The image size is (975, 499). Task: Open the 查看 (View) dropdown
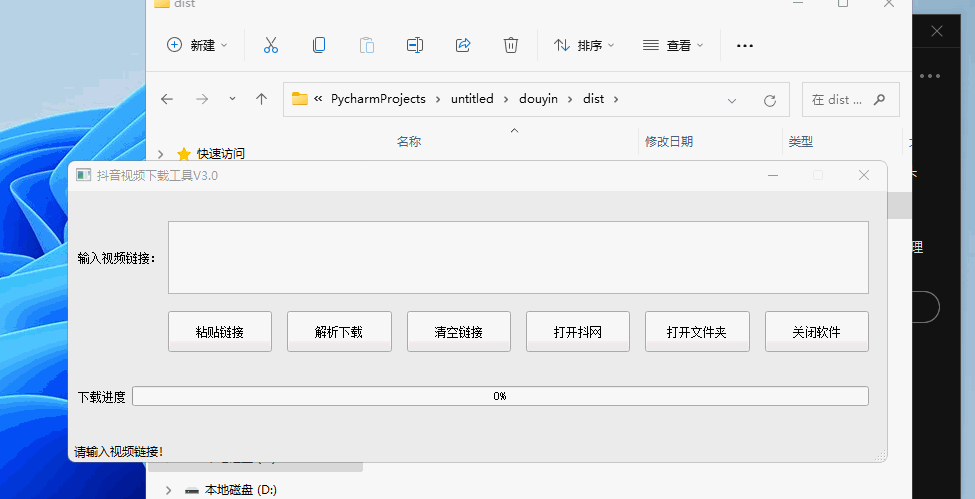[673, 45]
